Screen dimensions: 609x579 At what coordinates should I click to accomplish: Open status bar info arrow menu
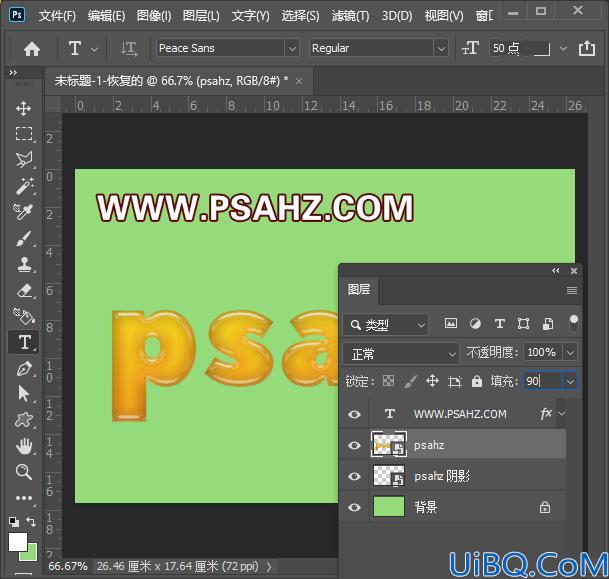[269, 567]
